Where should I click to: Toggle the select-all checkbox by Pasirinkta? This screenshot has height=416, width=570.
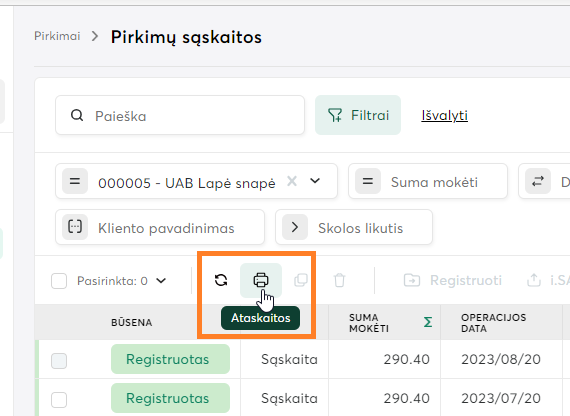click(x=59, y=281)
